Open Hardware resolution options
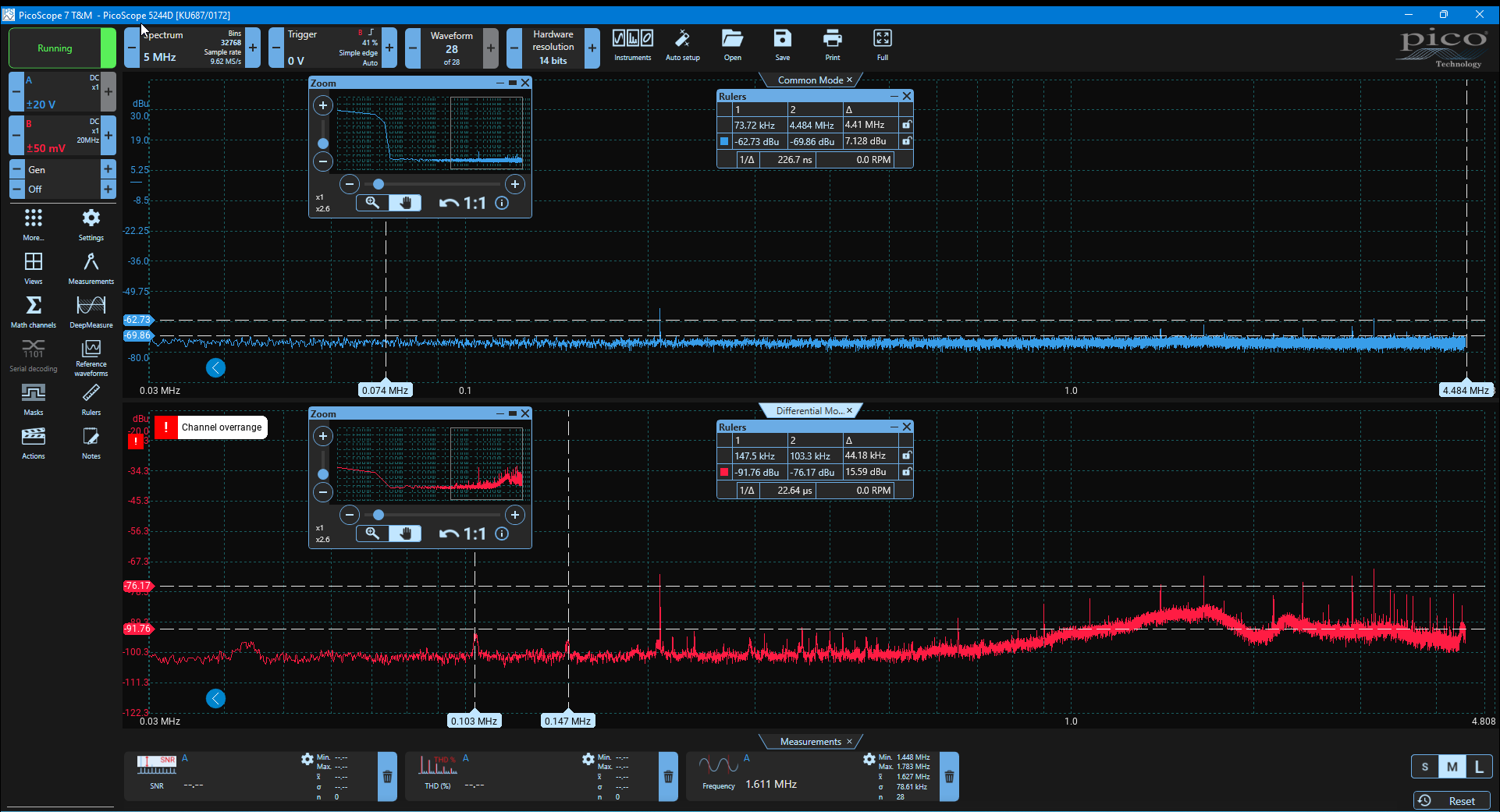 pos(553,48)
